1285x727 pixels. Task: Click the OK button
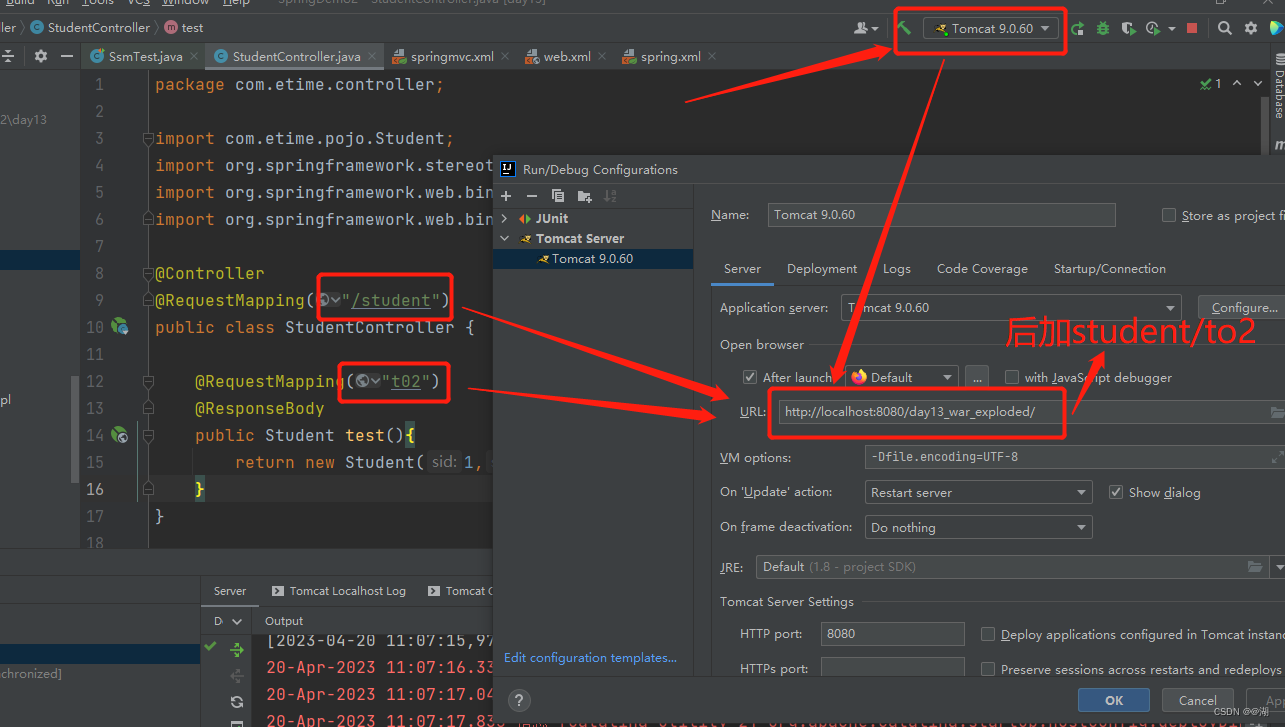[x=1114, y=700]
